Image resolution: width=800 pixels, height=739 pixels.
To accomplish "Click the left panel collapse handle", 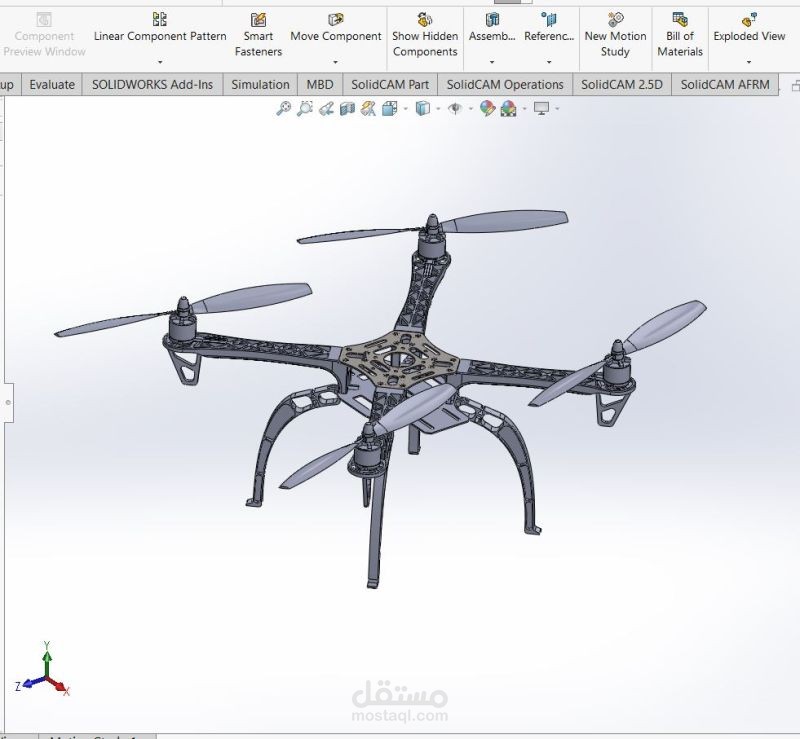I will [8, 402].
